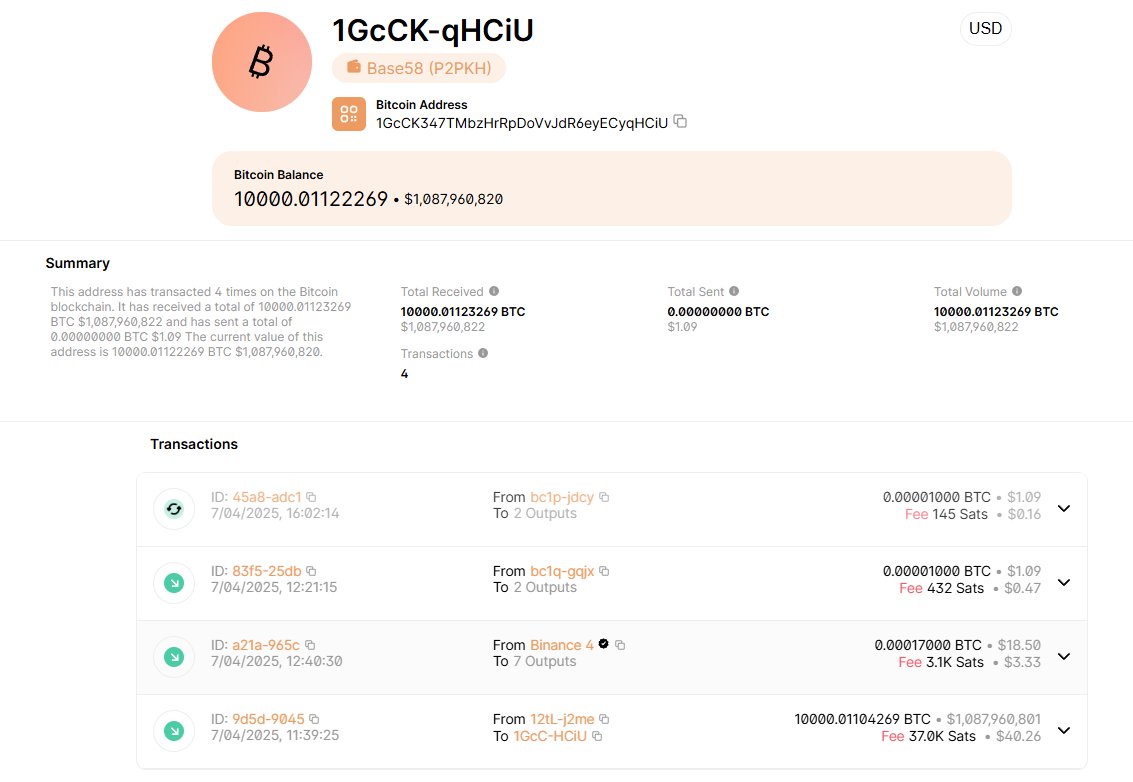Click the amount 0.00017000 BTC
The height and width of the screenshot is (782, 1133).
pyautogui.click(x=928, y=645)
